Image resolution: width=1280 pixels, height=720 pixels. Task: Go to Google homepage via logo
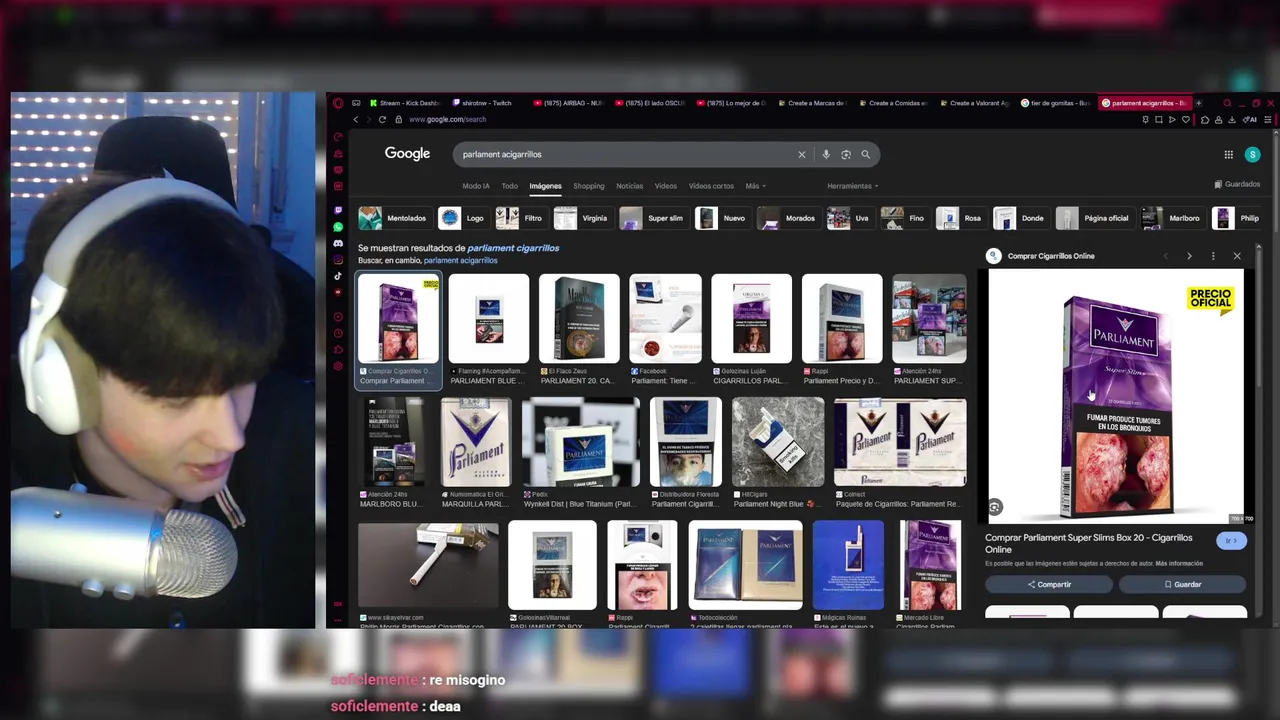tap(407, 154)
